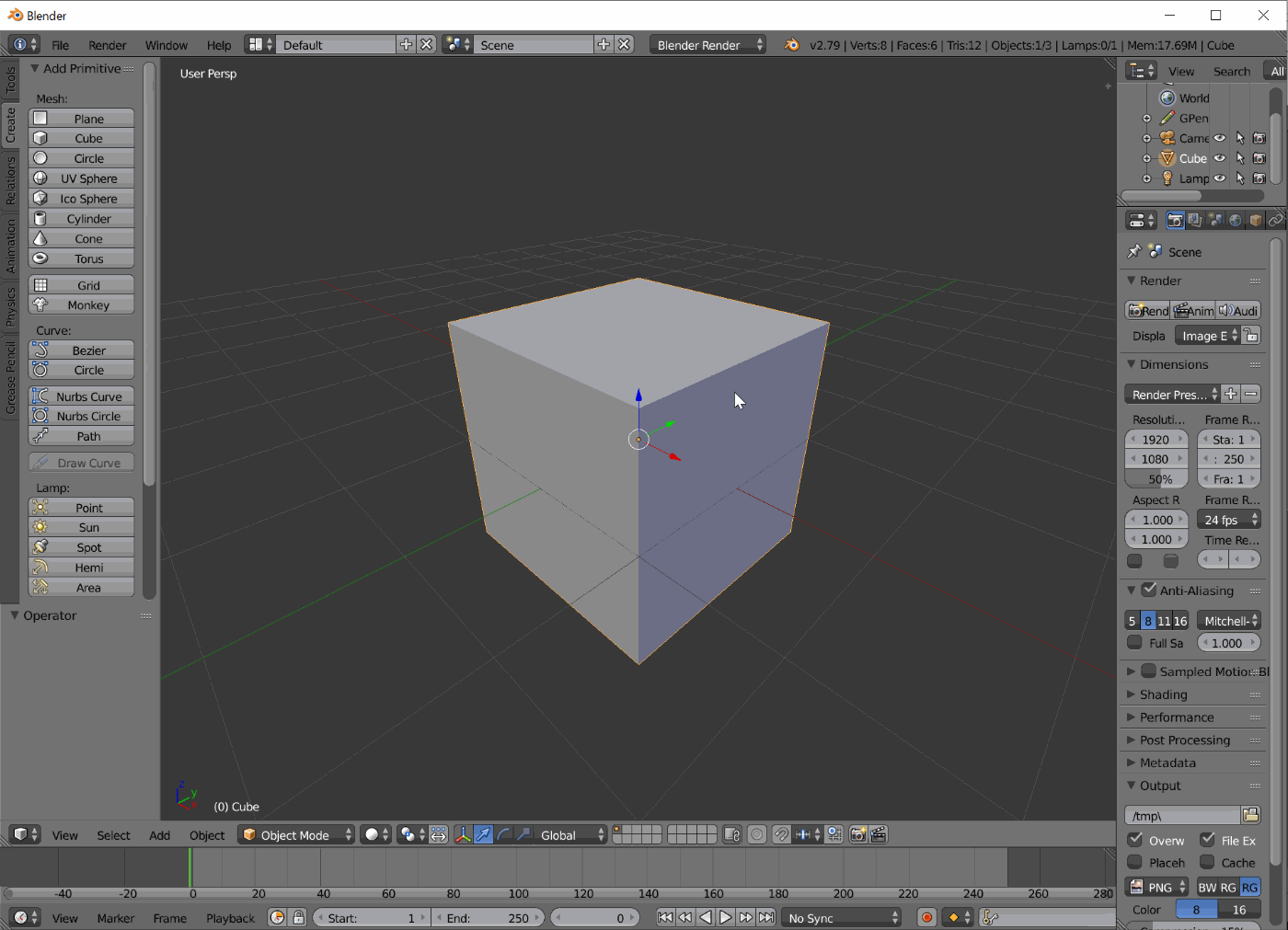
Task: Open the Render menu
Action: click(108, 45)
